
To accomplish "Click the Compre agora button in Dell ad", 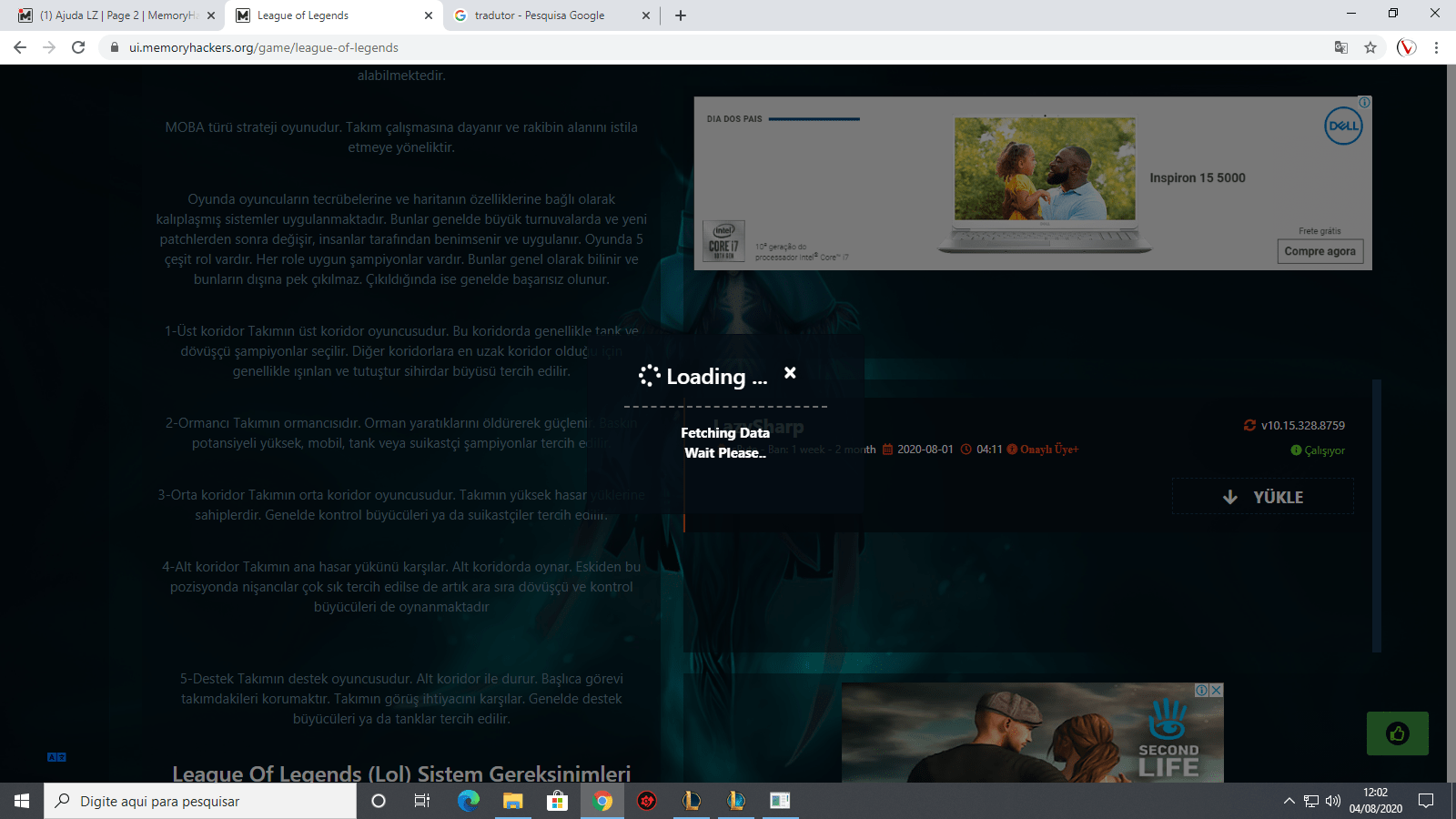I will point(1319,251).
